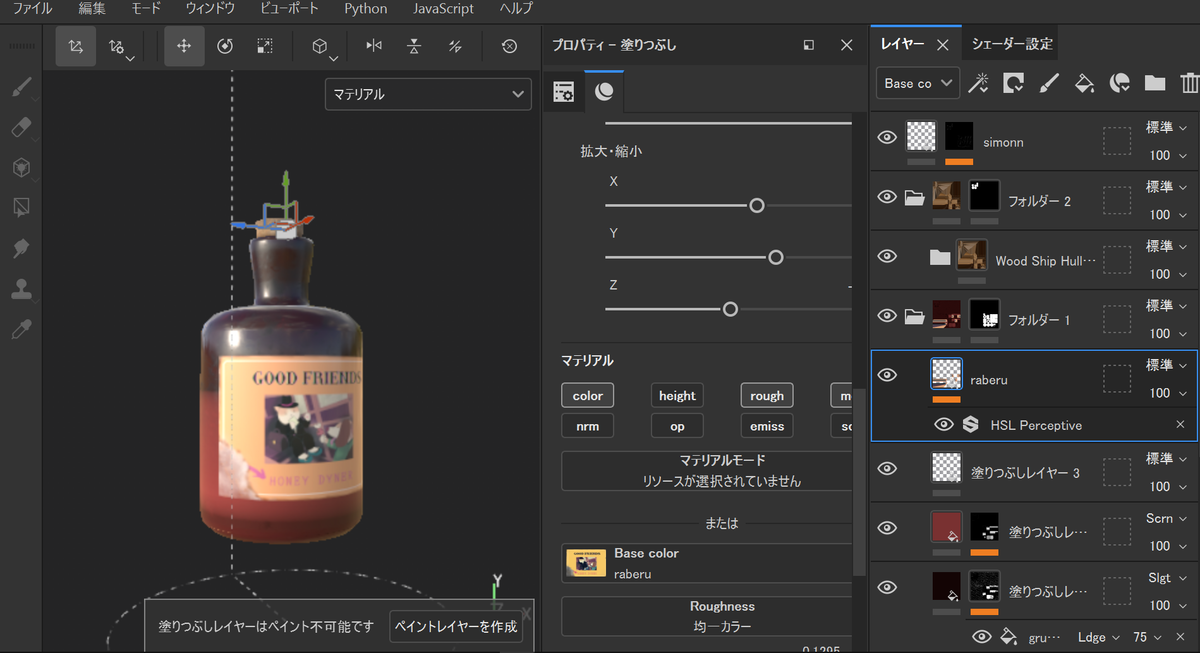Image resolution: width=1200 pixels, height=653 pixels.
Task: Delete the selected layer with trash icon
Action: 1189,83
